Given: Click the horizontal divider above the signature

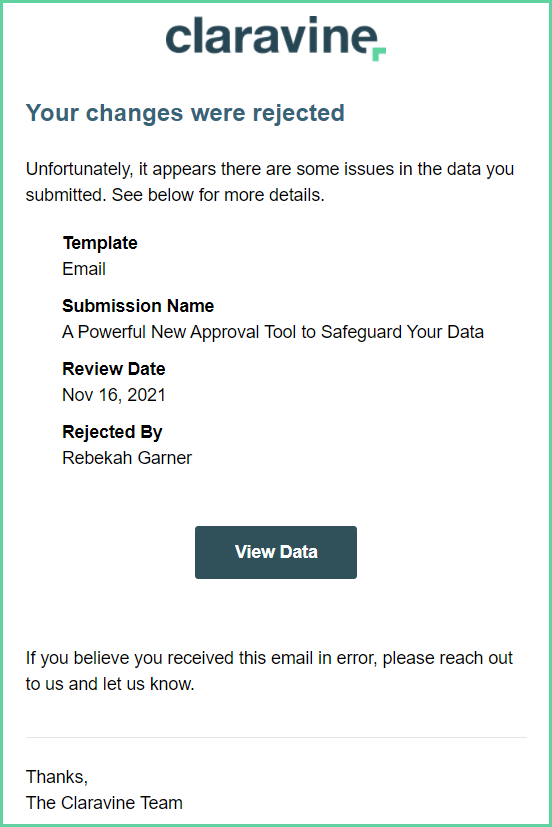Looking at the screenshot, I should click(276, 737).
